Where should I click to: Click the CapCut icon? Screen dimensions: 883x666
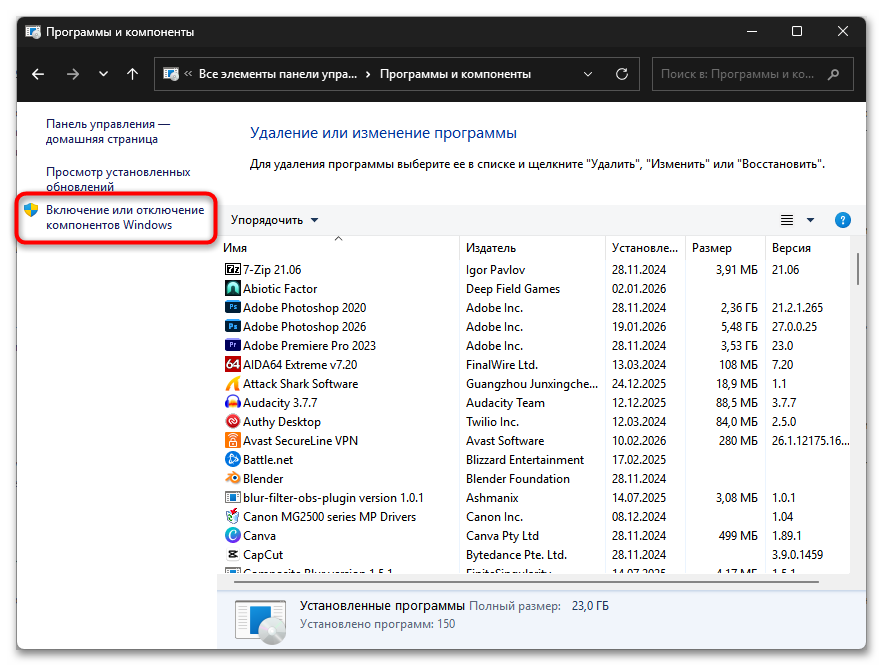tap(233, 555)
